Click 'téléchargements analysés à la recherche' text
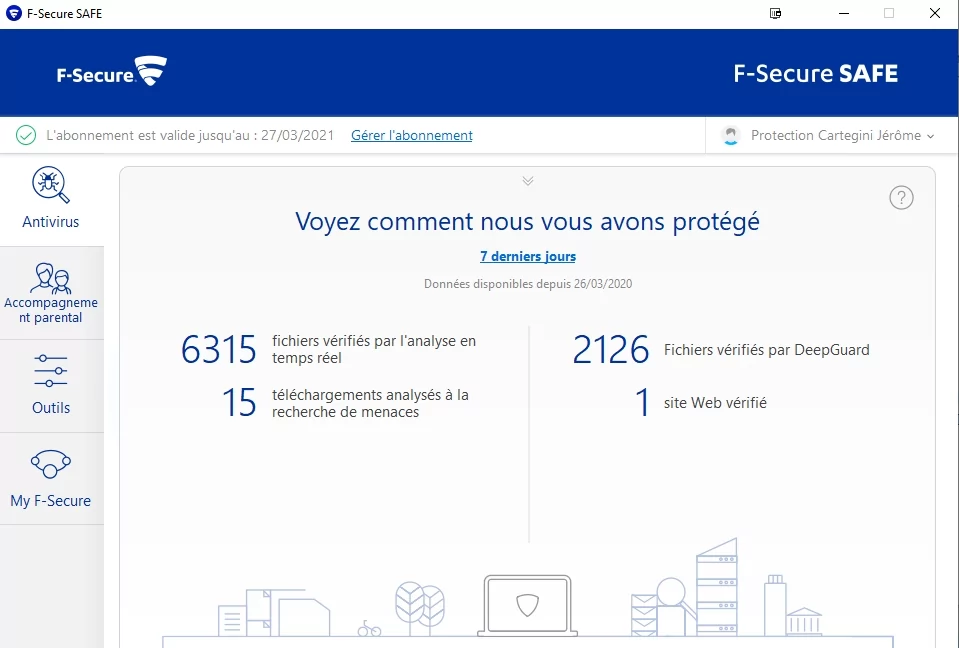Viewport: 959px width, 648px height. pyautogui.click(x=370, y=403)
